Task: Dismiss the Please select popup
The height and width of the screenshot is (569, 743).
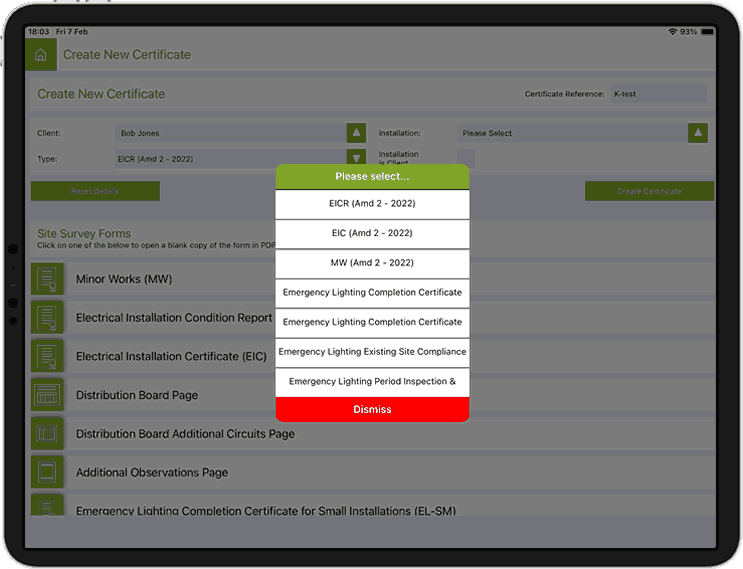Action: (372, 409)
